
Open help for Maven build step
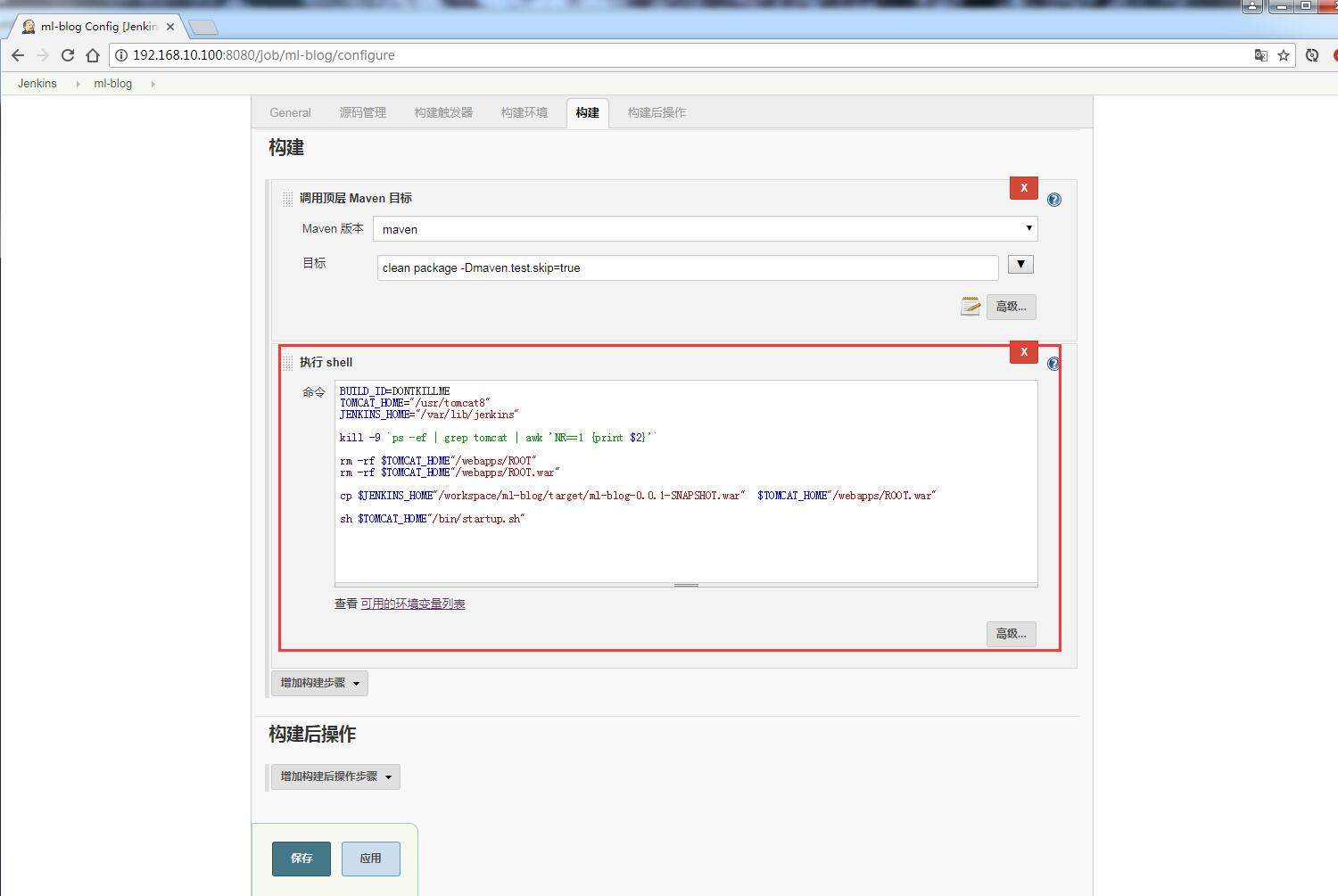(1054, 200)
